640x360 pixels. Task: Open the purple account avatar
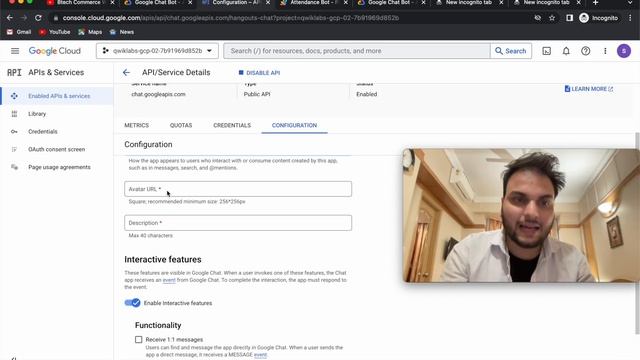point(624,51)
